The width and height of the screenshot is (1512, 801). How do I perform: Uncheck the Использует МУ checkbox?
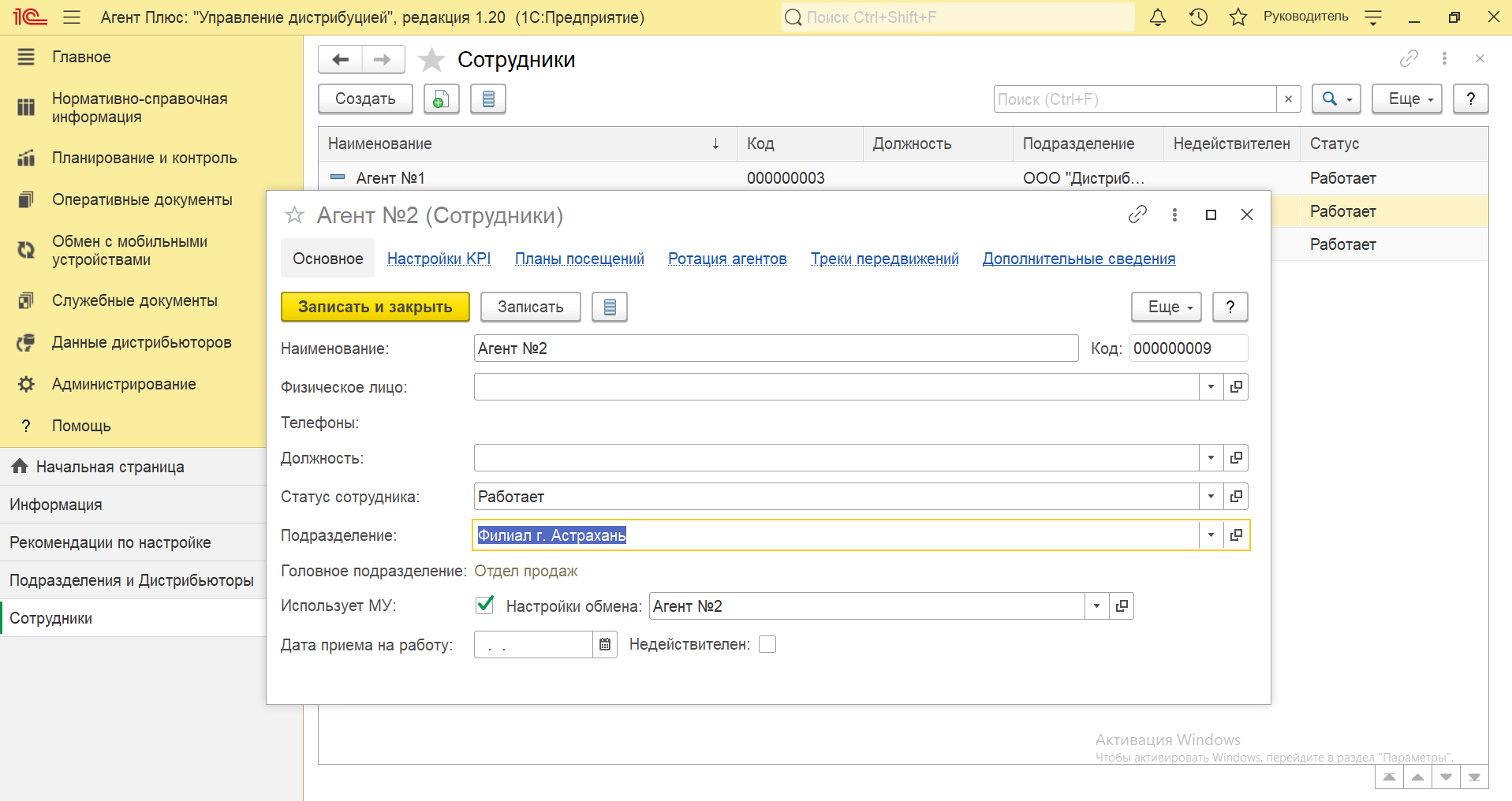click(x=484, y=605)
